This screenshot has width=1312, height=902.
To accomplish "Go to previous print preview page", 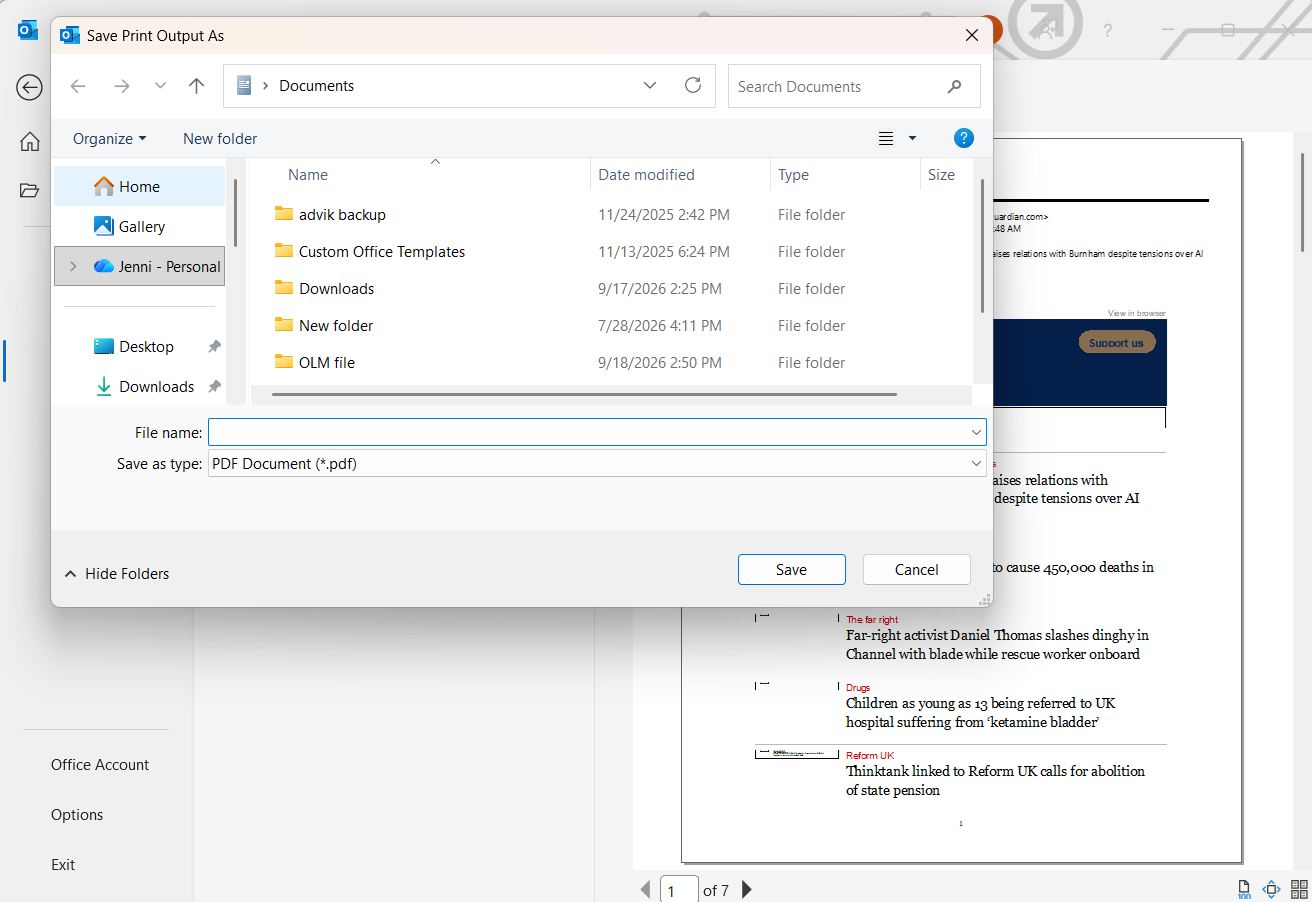I will coord(645,889).
